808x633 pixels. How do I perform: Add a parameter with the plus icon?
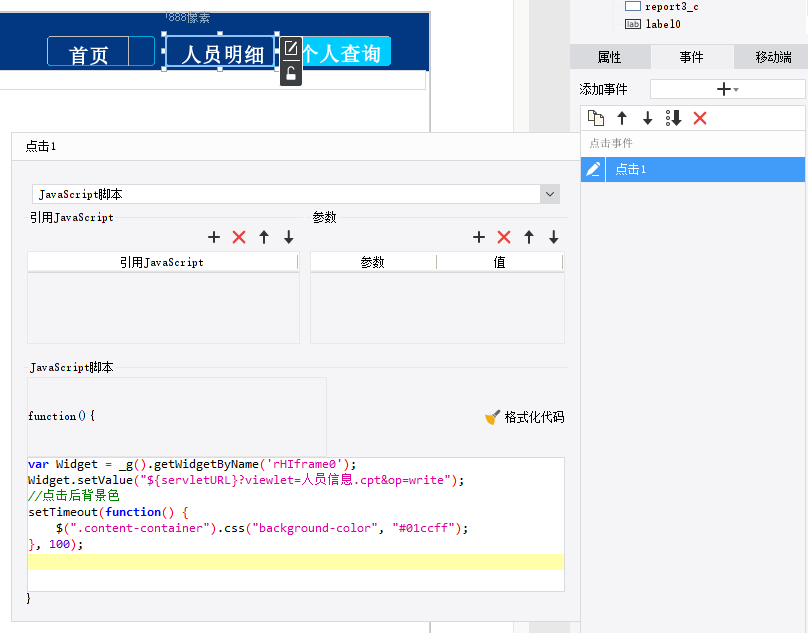click(x=479, y=237)
